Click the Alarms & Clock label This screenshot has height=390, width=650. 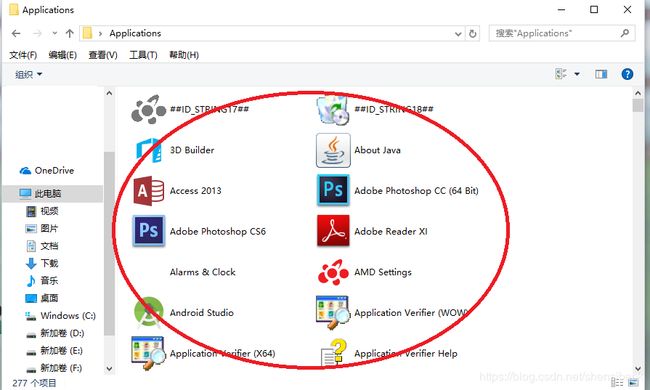[202, 272]
